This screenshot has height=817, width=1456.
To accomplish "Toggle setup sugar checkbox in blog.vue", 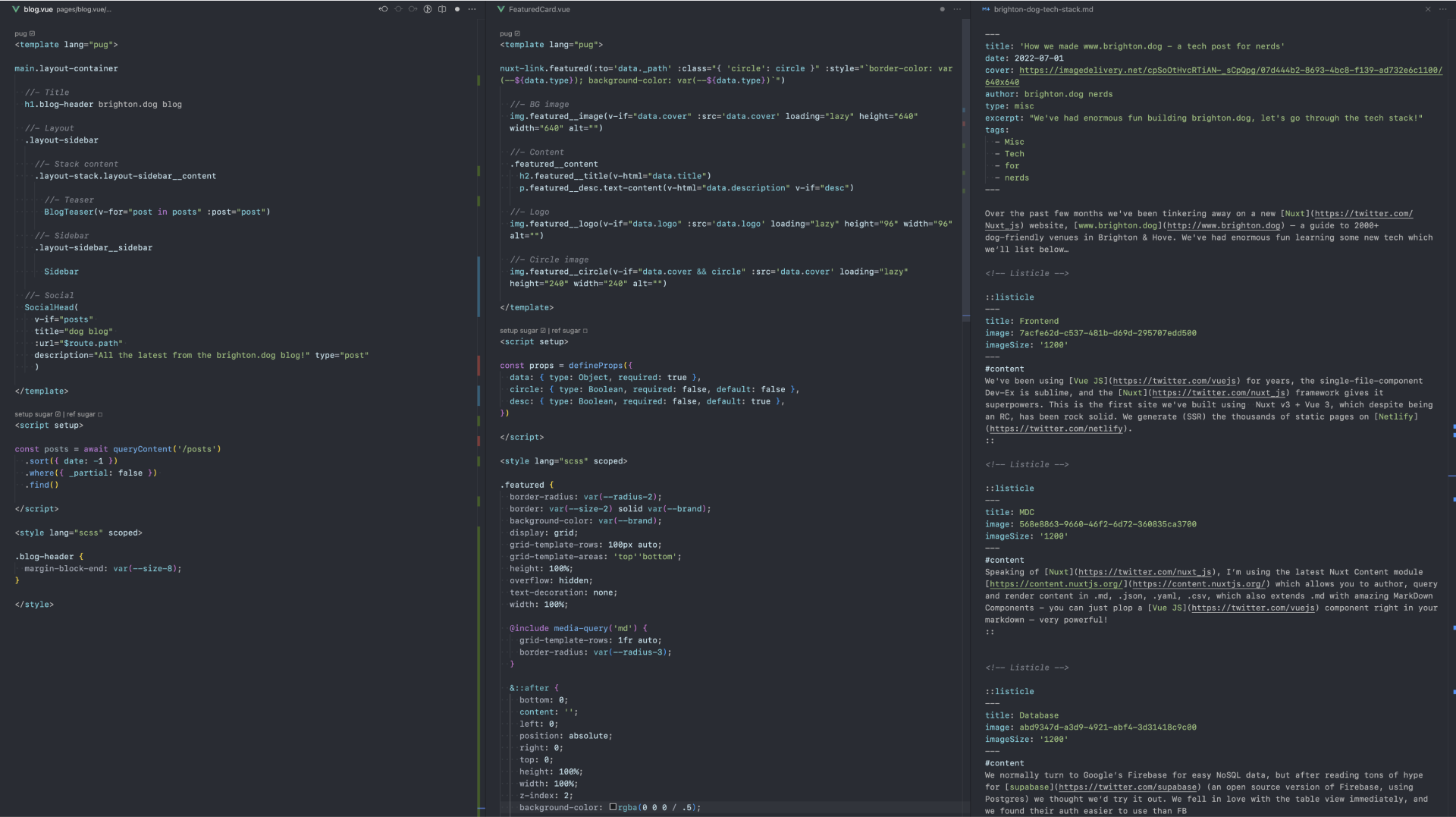I will click(x=58, y=414).
